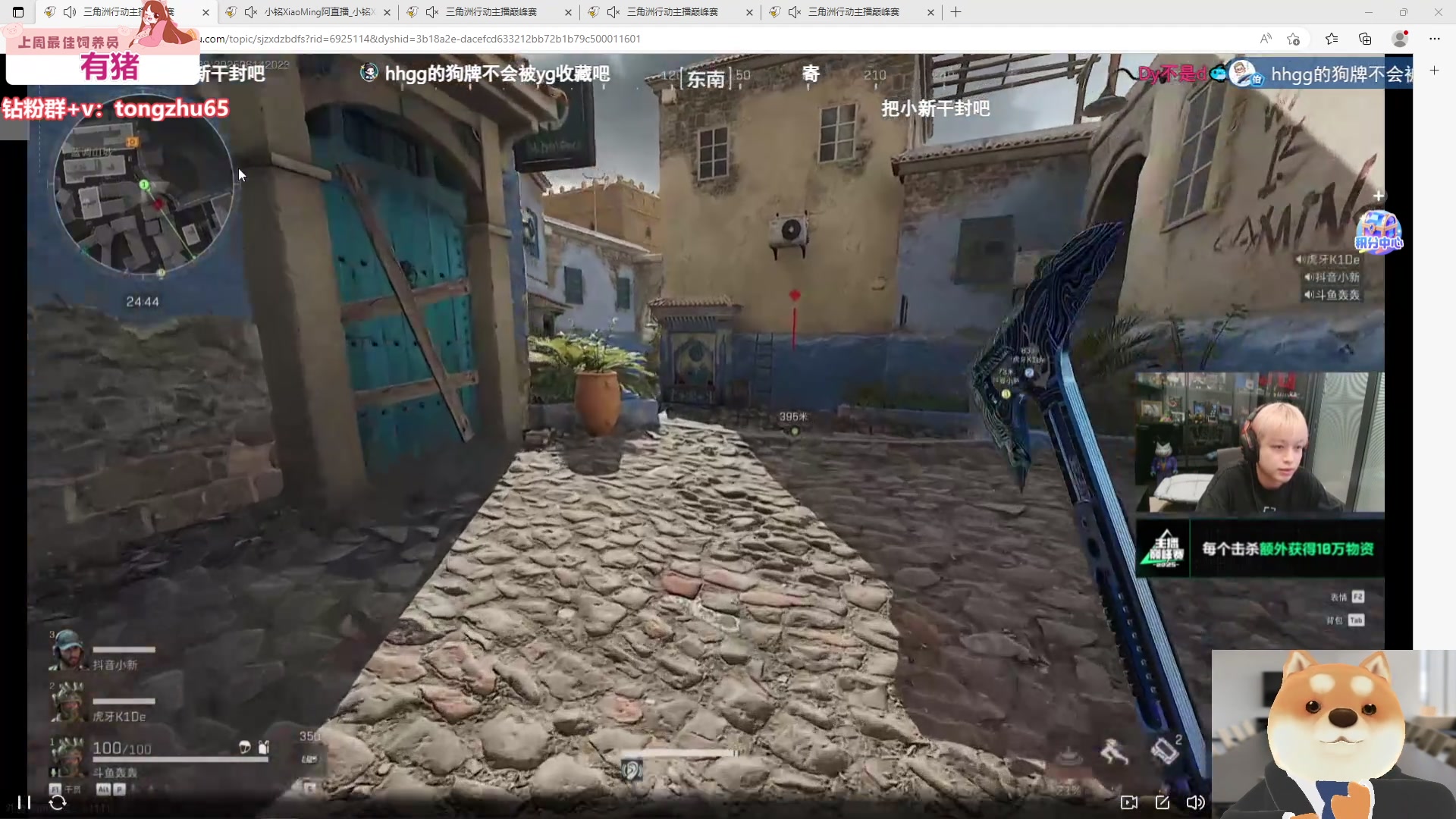Unmute the 小铭XiaoMing tab audio
This screenshot has height=819, width=1456.
click(x=251, y=12)
